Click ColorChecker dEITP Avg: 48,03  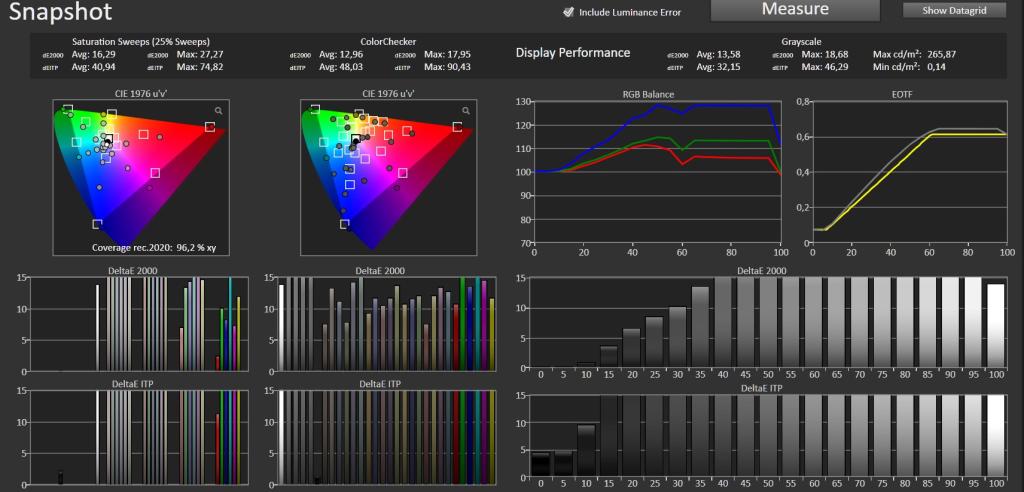(x=341, y=67)
